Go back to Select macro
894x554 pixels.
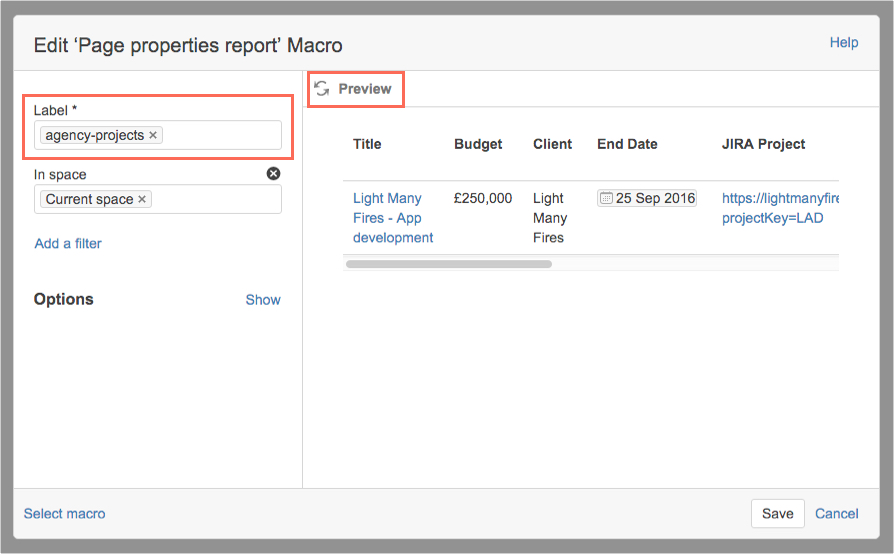pos(64,513)
